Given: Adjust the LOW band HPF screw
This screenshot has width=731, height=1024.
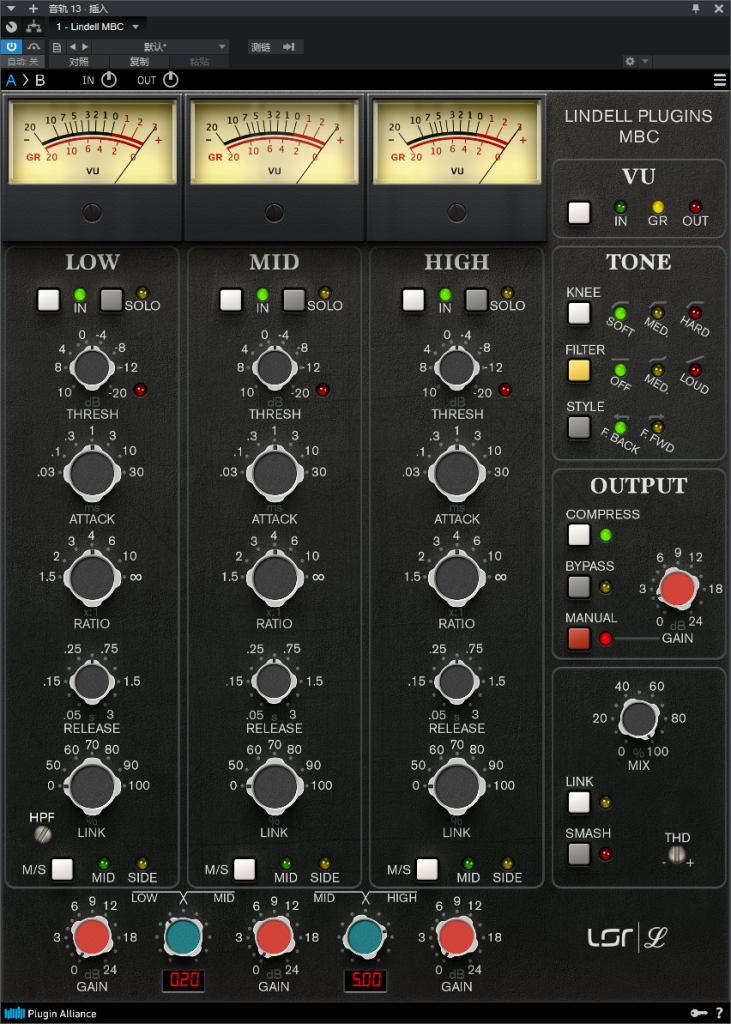Looking at the screenshot, I should tap(42, 833).
